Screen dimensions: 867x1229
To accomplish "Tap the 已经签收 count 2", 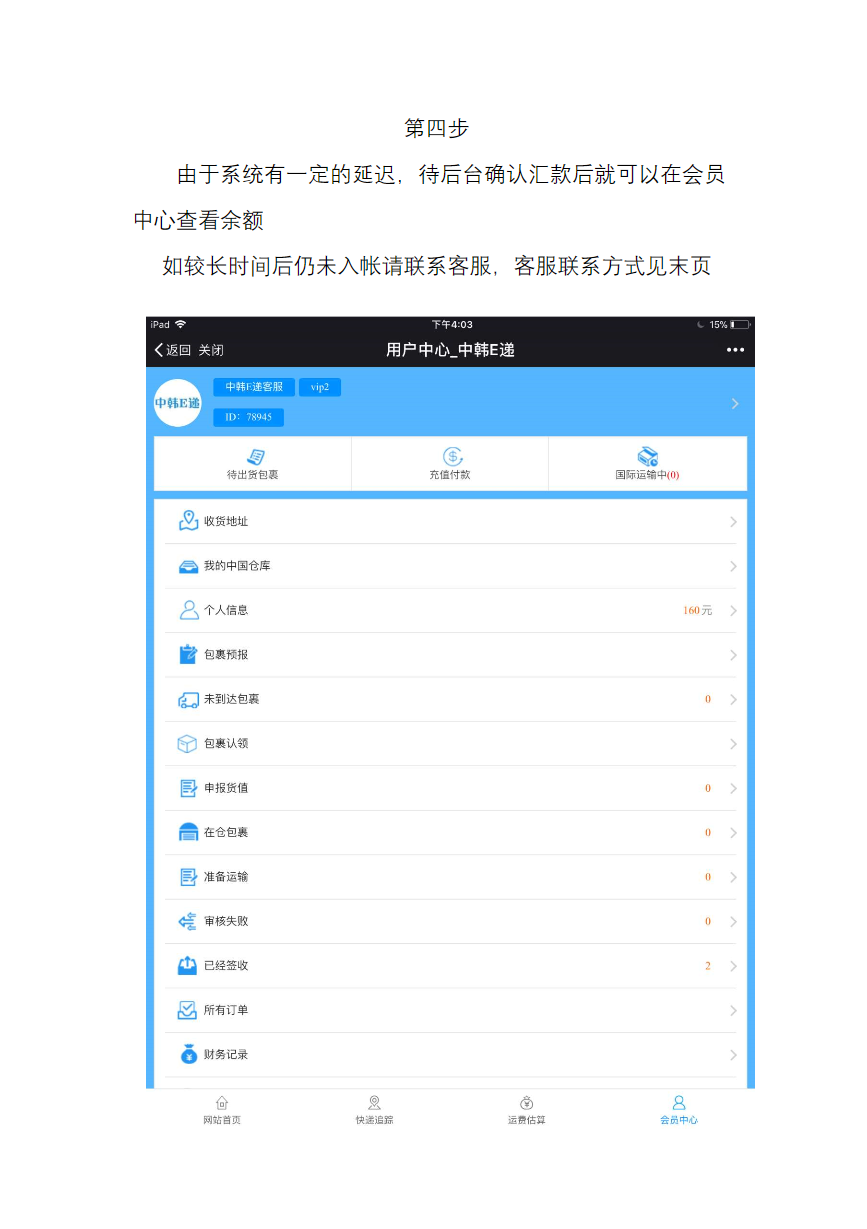I will 708,966.
